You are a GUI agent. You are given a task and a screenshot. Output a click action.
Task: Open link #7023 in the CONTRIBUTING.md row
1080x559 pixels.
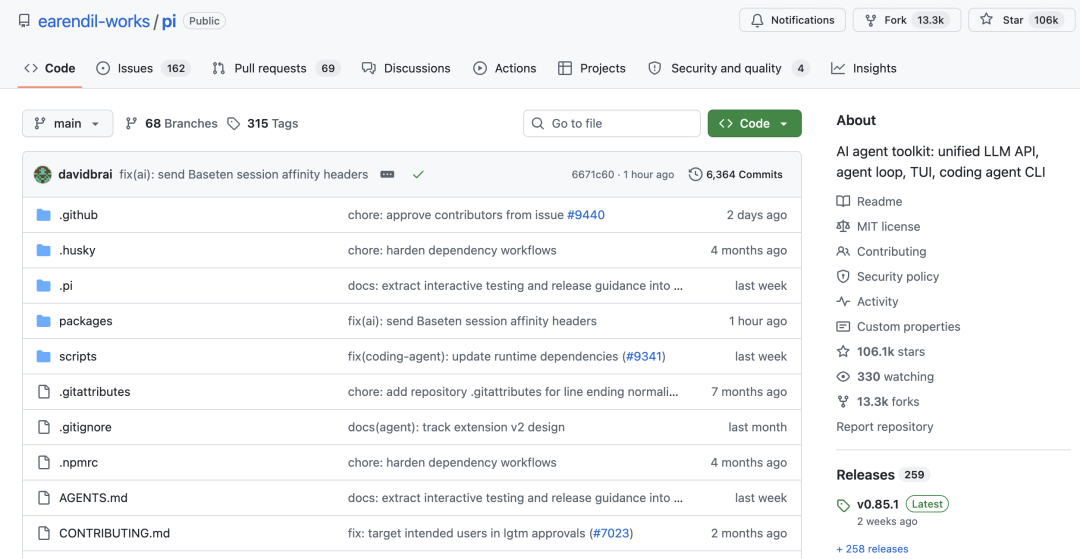[x=611, y=533]
